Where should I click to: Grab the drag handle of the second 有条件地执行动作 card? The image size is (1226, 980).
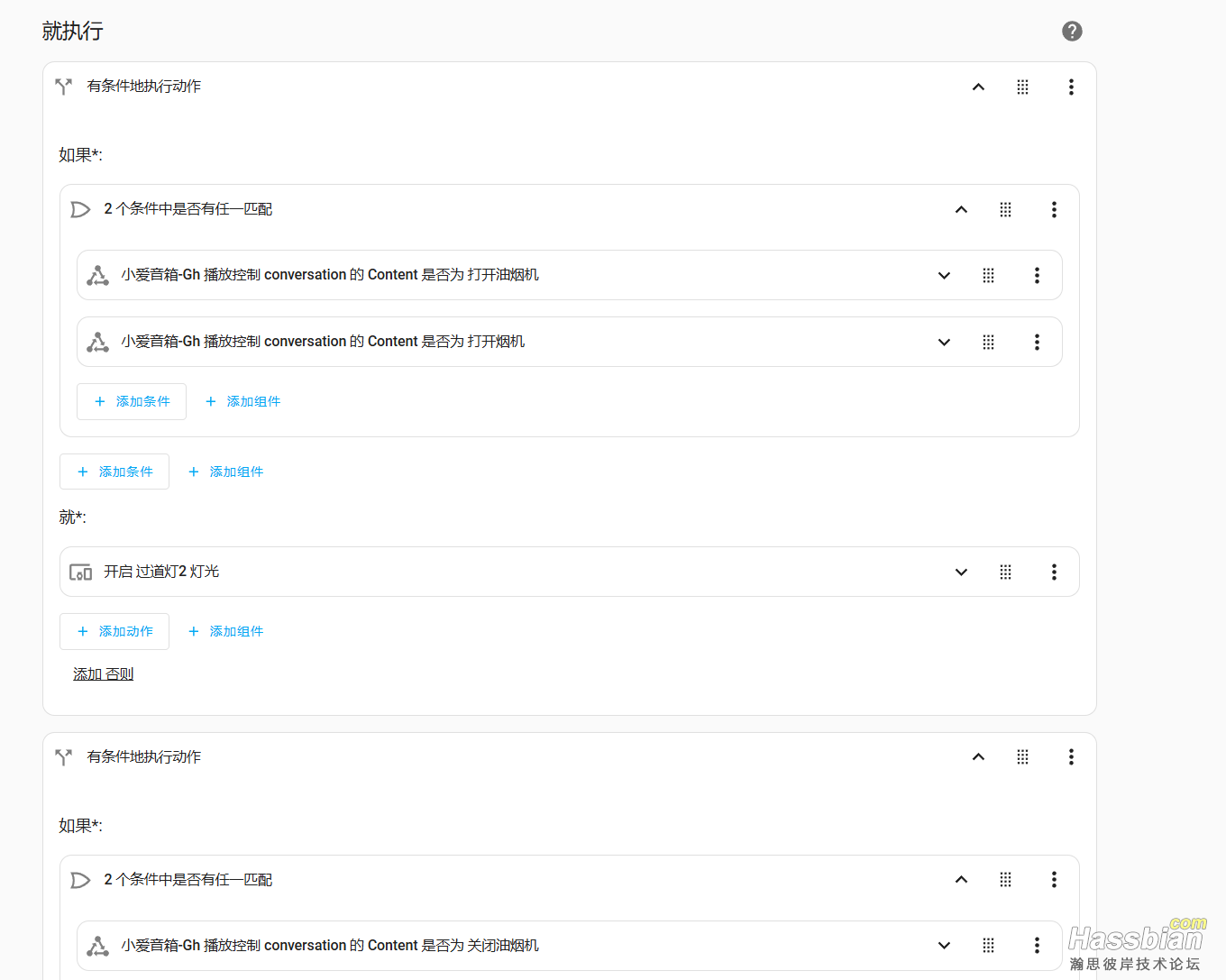(x=1022, y=757)
